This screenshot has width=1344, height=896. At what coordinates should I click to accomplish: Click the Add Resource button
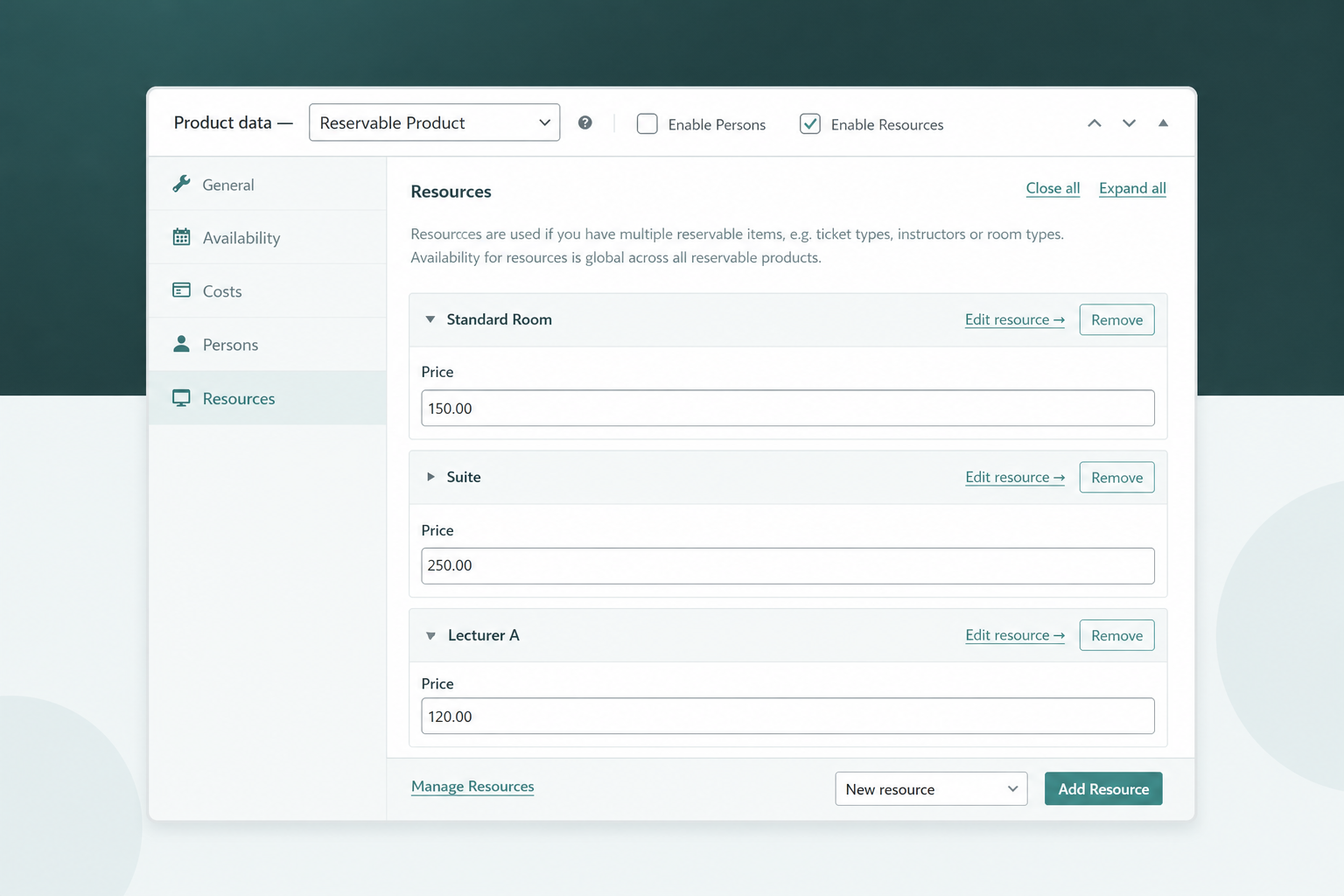click(1103, 788)
